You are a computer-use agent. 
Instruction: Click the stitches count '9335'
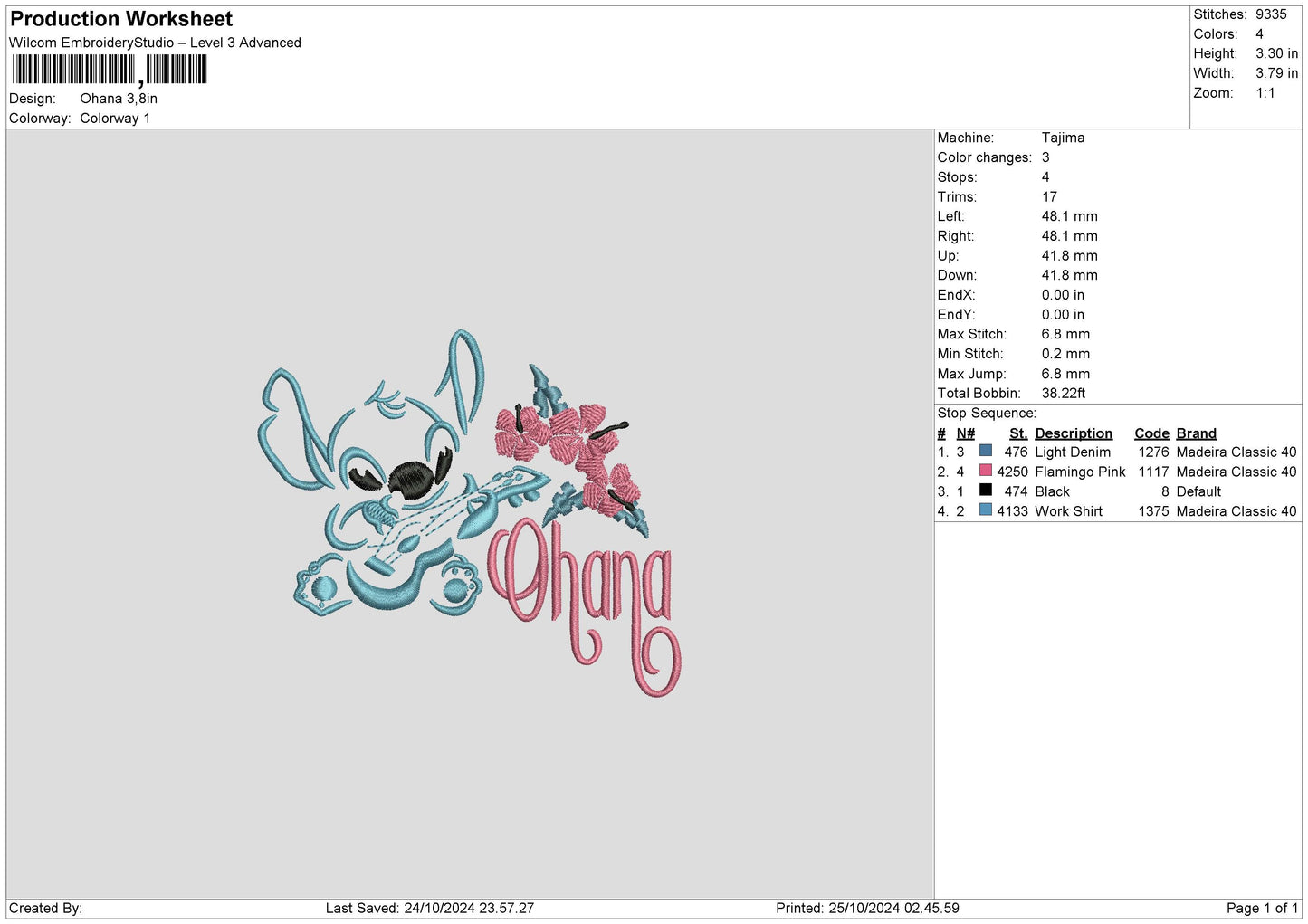click(1271, 14)
